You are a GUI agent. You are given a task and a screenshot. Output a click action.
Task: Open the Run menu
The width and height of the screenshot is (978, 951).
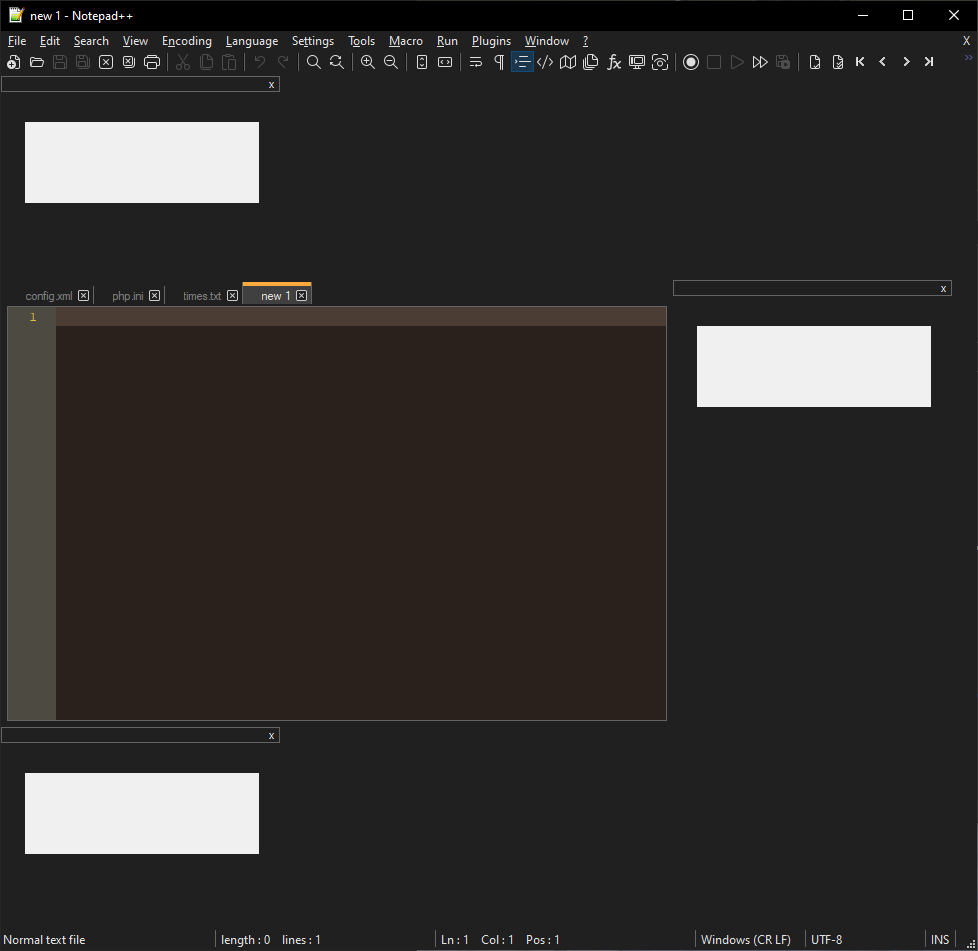pyautogui.click(x=447, y=41)
